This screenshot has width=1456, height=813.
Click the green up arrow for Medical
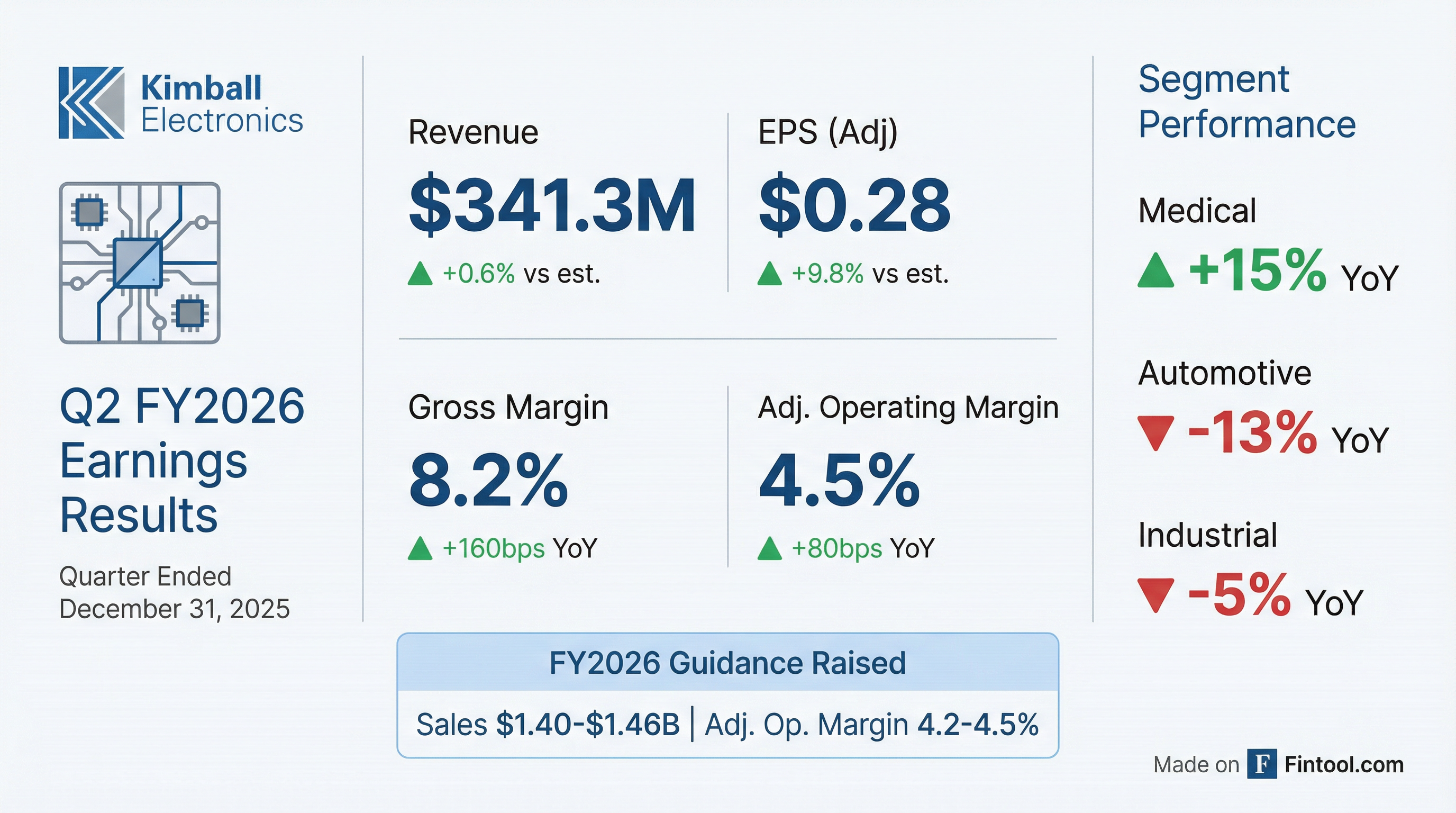click(1155, 272)
